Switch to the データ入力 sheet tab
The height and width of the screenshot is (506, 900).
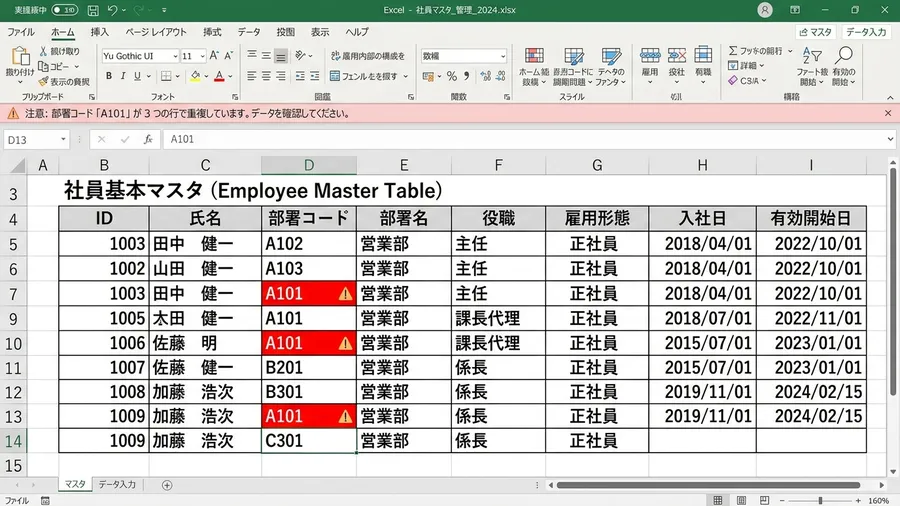tap(117, 485)
